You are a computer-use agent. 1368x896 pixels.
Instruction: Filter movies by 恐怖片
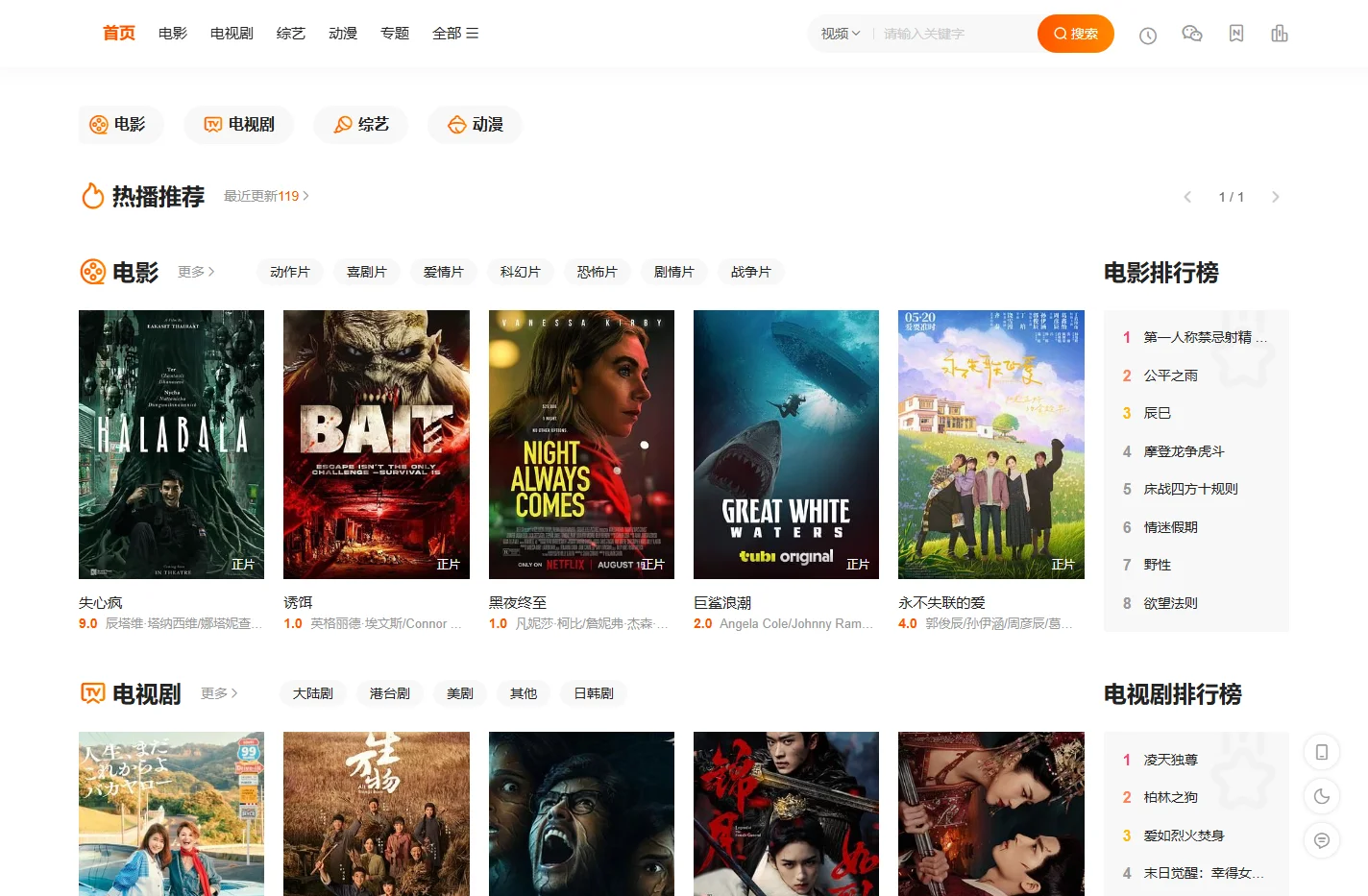598,272
